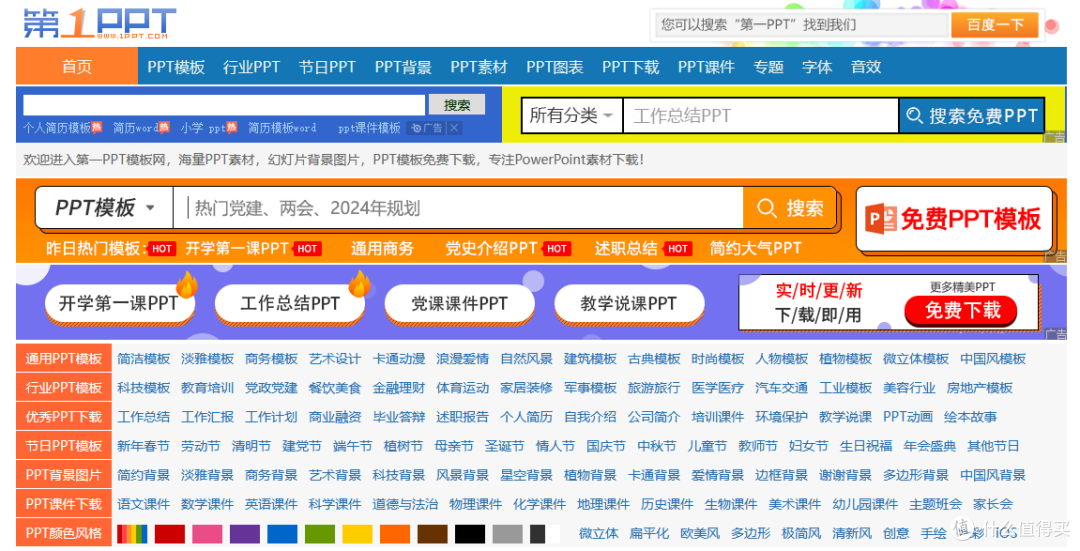Select the blue color swatch
The width and height of the screenshot is (1080, 551).
(x=282, y=534)
